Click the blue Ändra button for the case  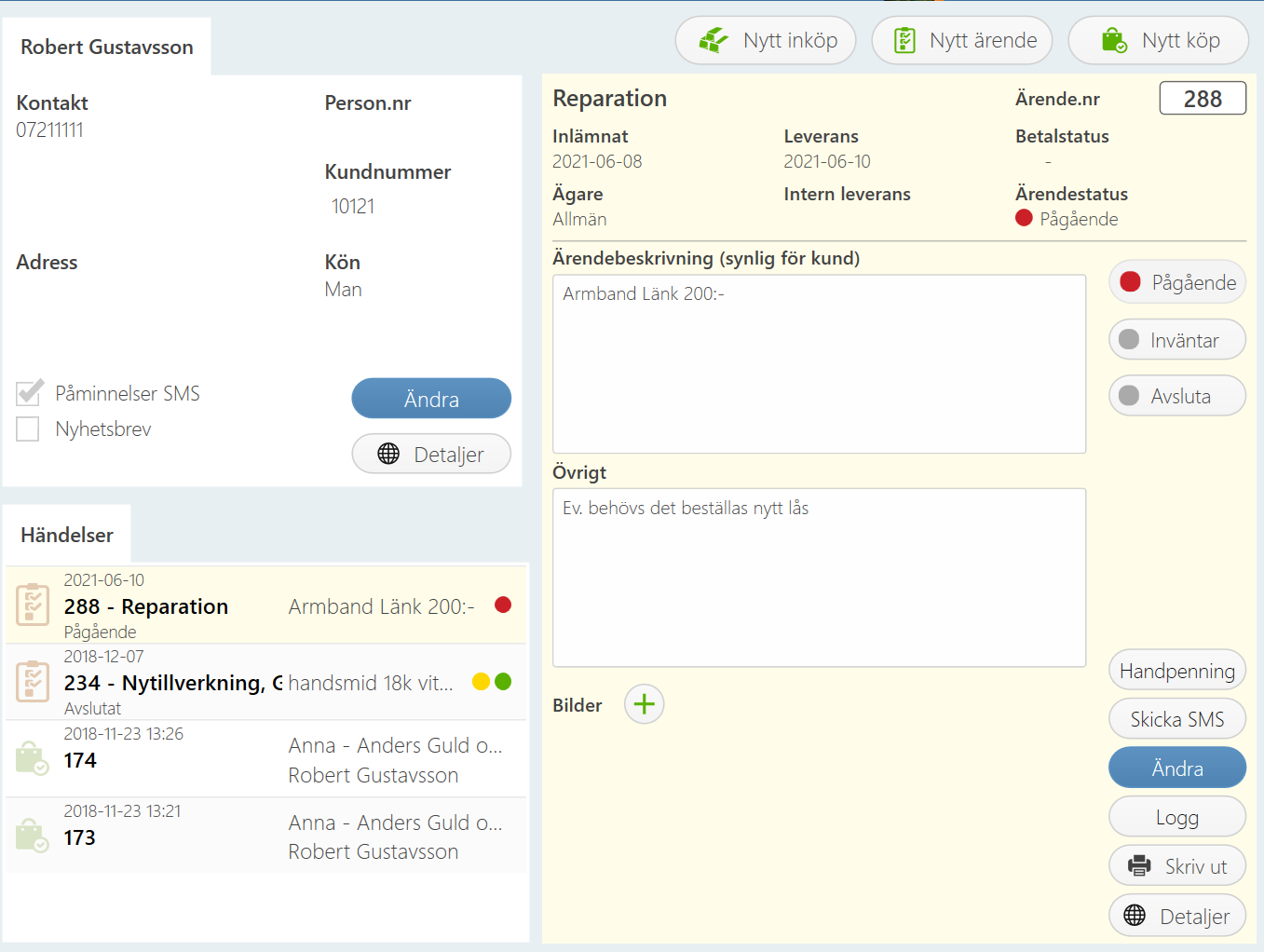tap(1177, 768)
